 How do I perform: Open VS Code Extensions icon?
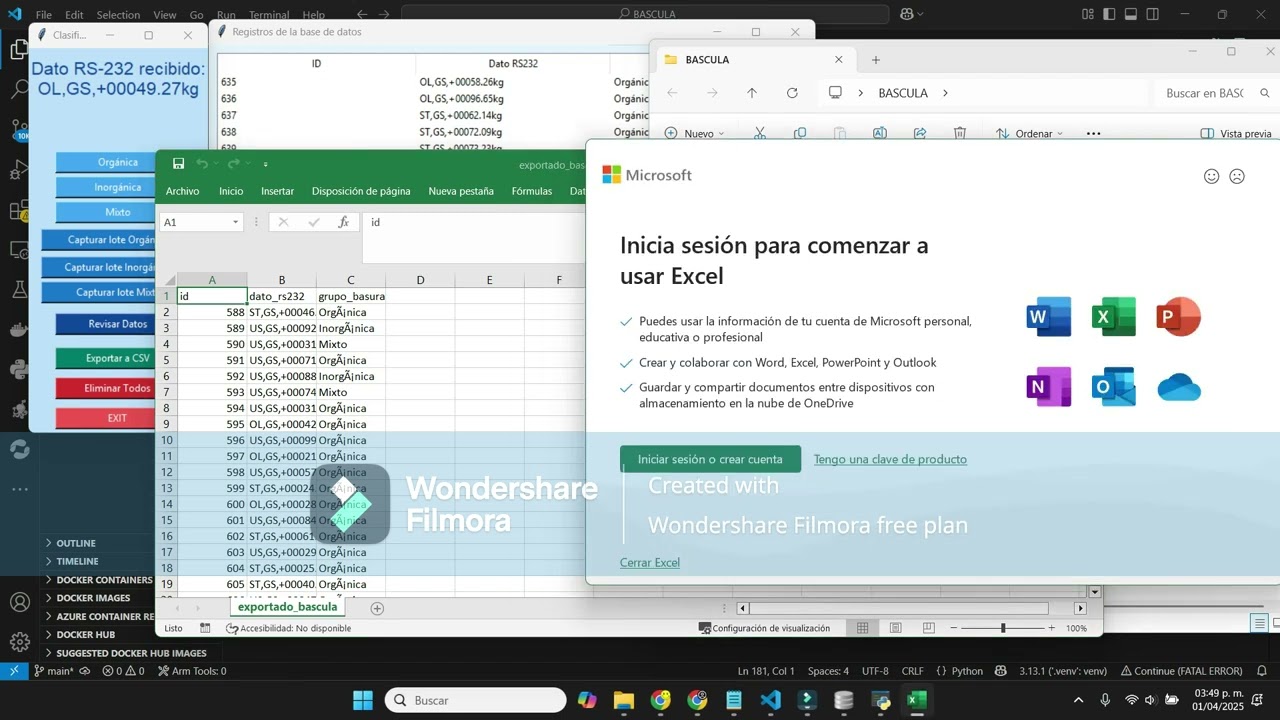pyautogui.click(x=18, y=211)
